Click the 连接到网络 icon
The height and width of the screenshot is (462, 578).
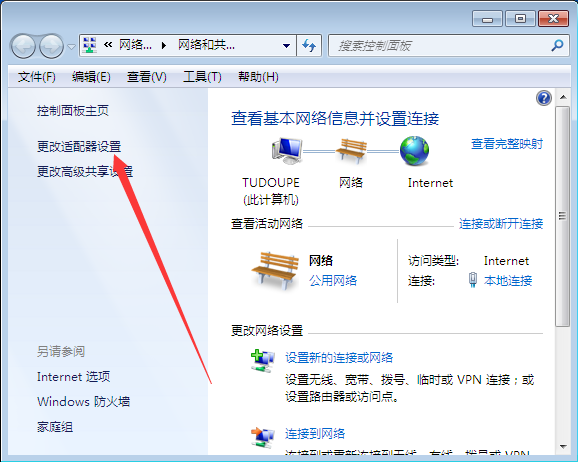click(262, 437)
